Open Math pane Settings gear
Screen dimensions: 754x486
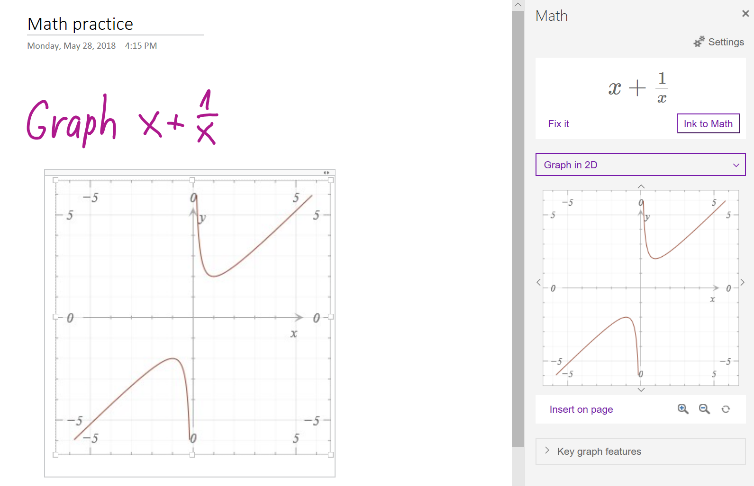click(719, 42)
